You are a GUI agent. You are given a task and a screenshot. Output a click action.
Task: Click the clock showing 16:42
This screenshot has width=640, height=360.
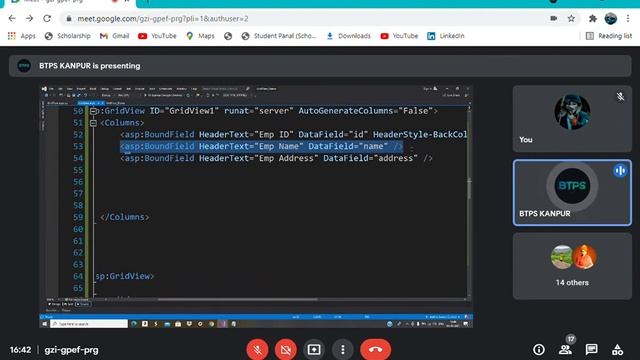(20, 350)
